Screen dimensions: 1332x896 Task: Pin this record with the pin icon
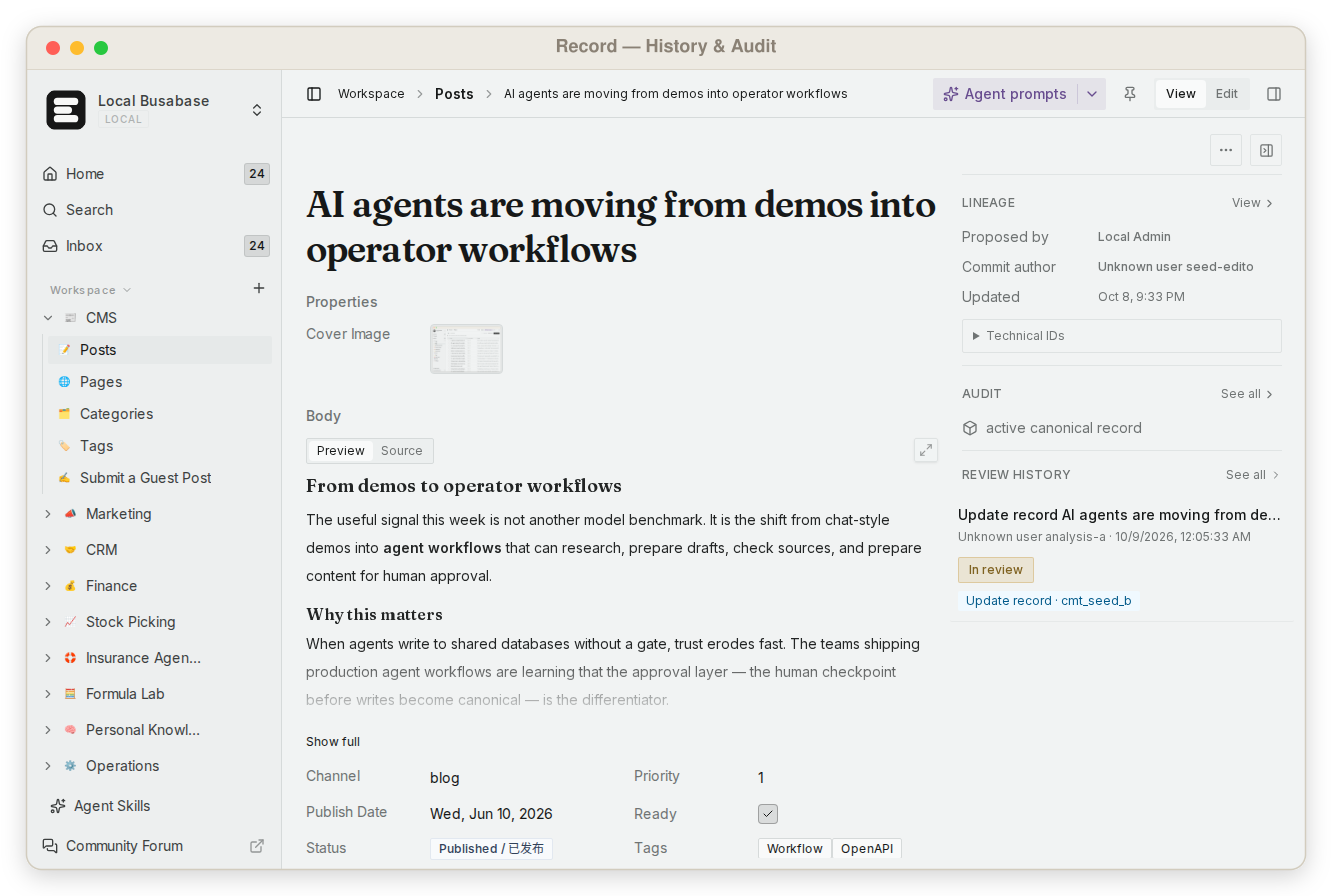(1130, 94)
